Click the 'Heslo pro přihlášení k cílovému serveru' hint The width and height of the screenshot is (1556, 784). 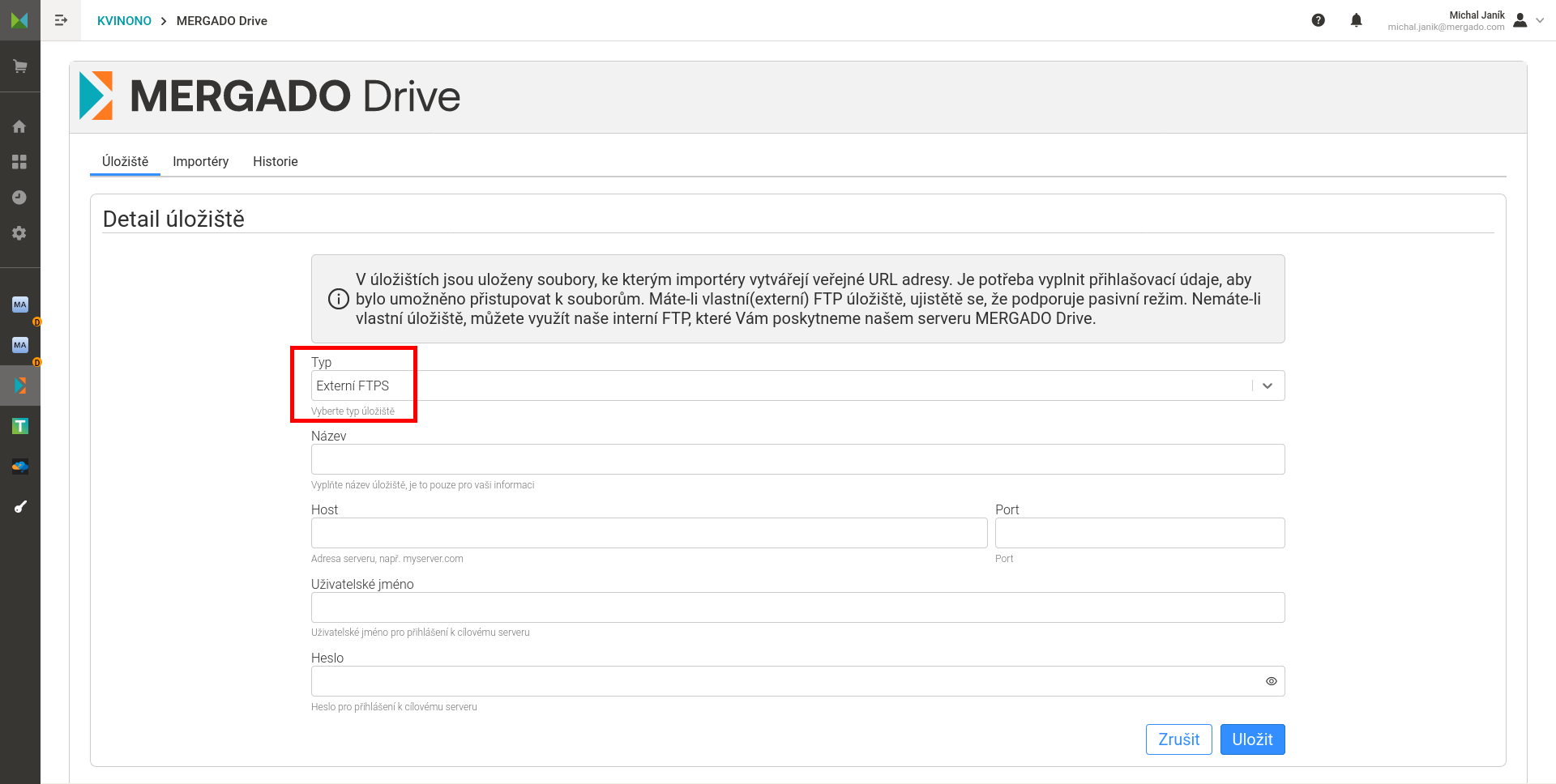(x=394, y=707)
